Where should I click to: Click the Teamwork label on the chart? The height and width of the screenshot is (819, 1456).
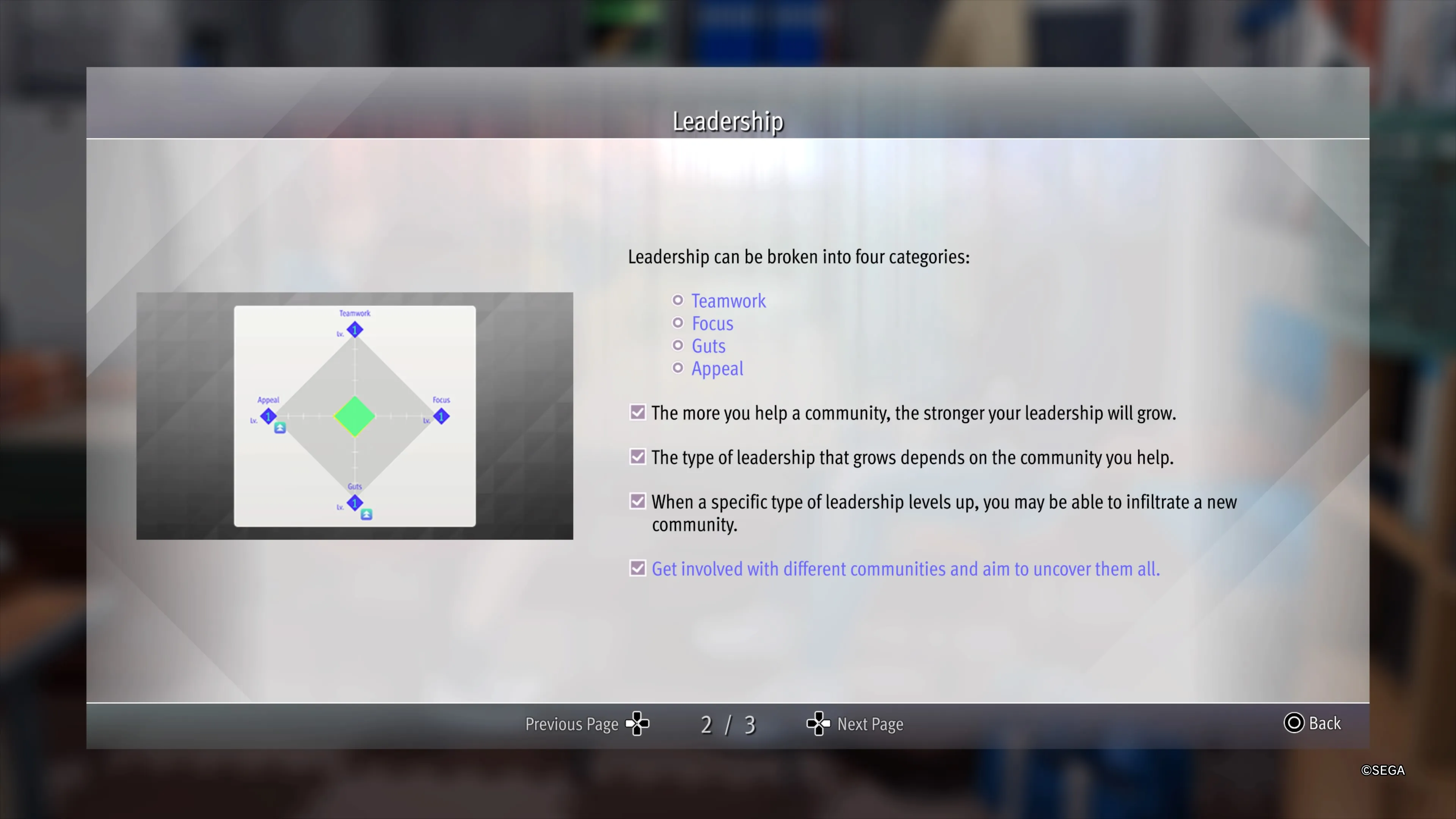tap(355, 313)
